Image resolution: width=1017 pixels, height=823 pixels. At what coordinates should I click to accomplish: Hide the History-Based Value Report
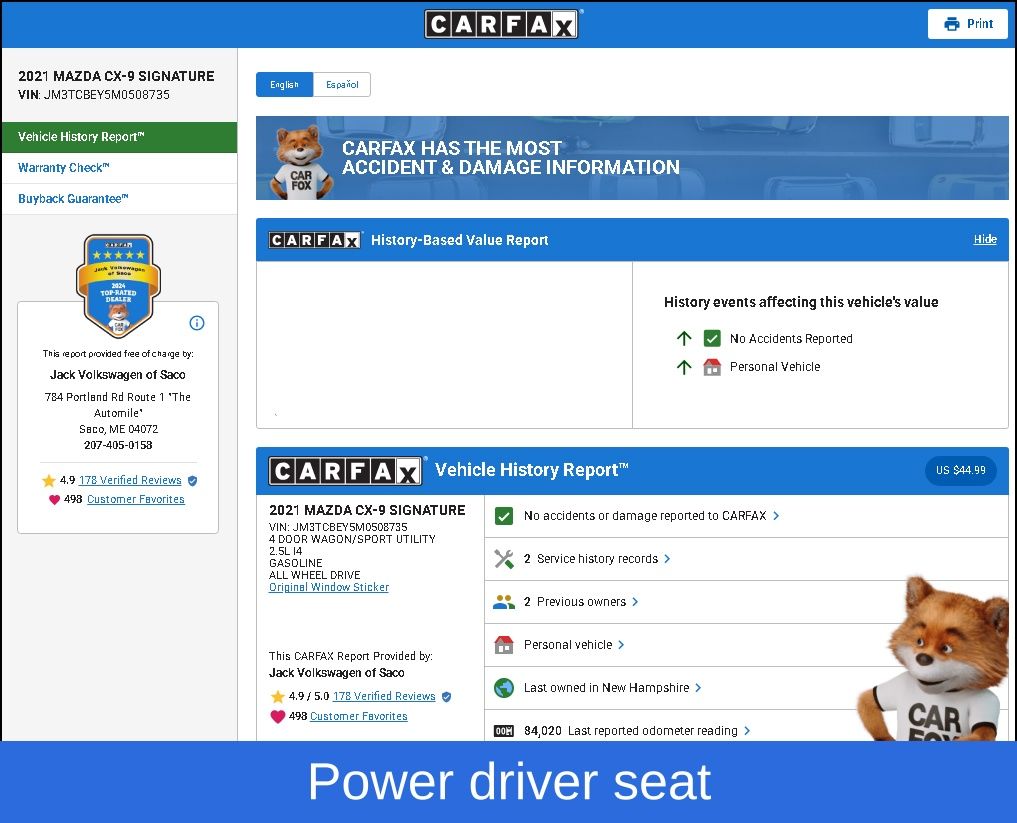[x=985, y=240]
